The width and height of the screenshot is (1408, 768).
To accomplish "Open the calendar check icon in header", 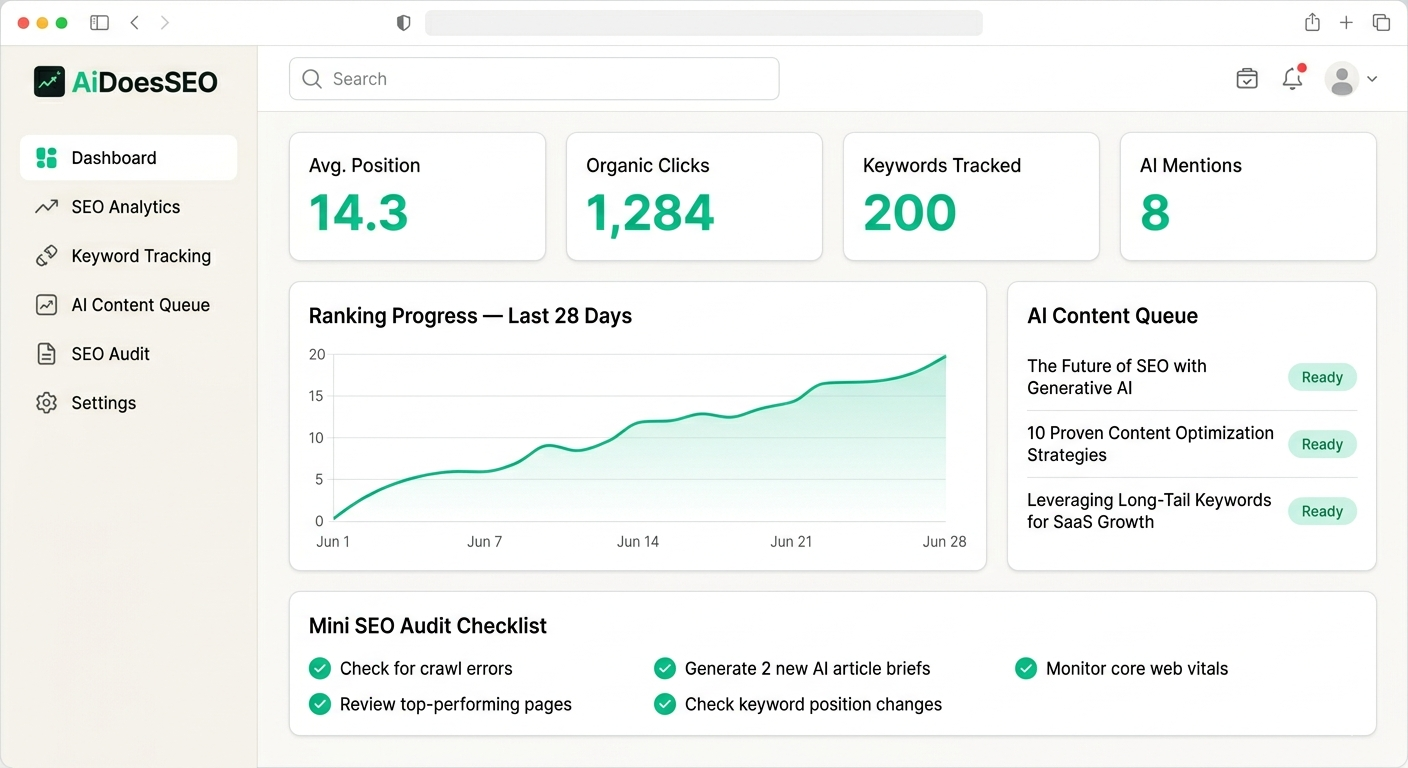I will click(x=1247, y=78).
